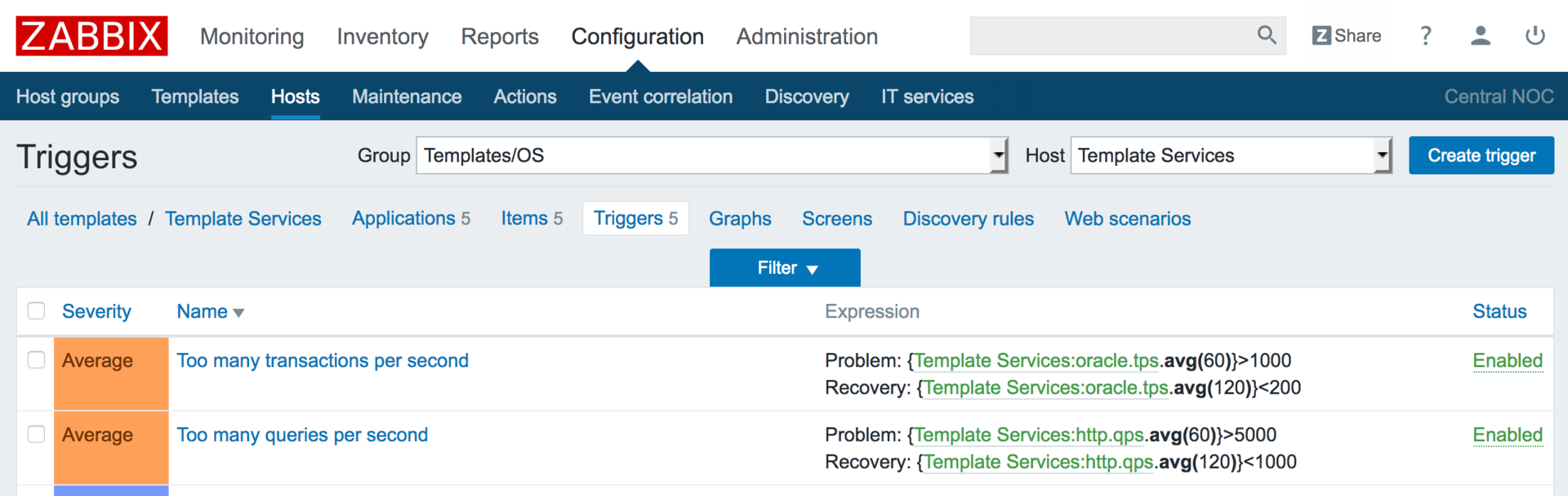Open the Zabbix Share link
Screen dimensions: 1568x496
pos(1347,36)
